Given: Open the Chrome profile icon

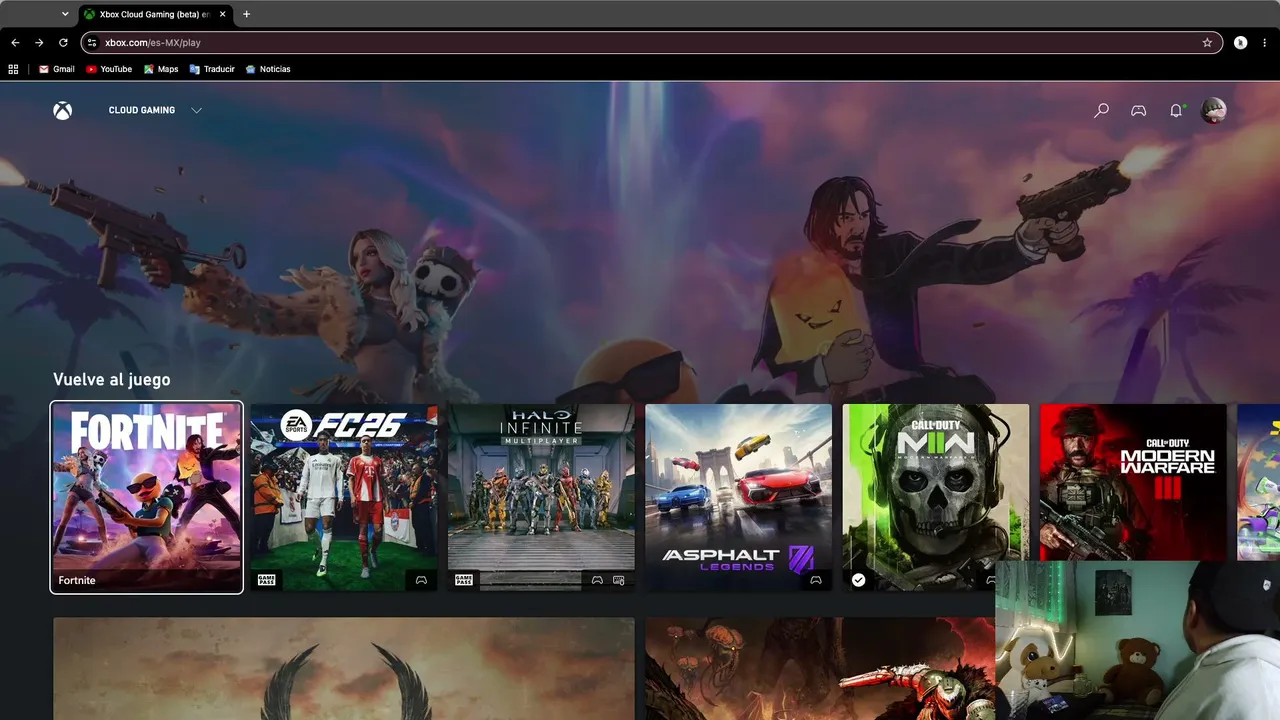Looking at the screenshot, I should pyautogui.click(x=1240, y=43).
